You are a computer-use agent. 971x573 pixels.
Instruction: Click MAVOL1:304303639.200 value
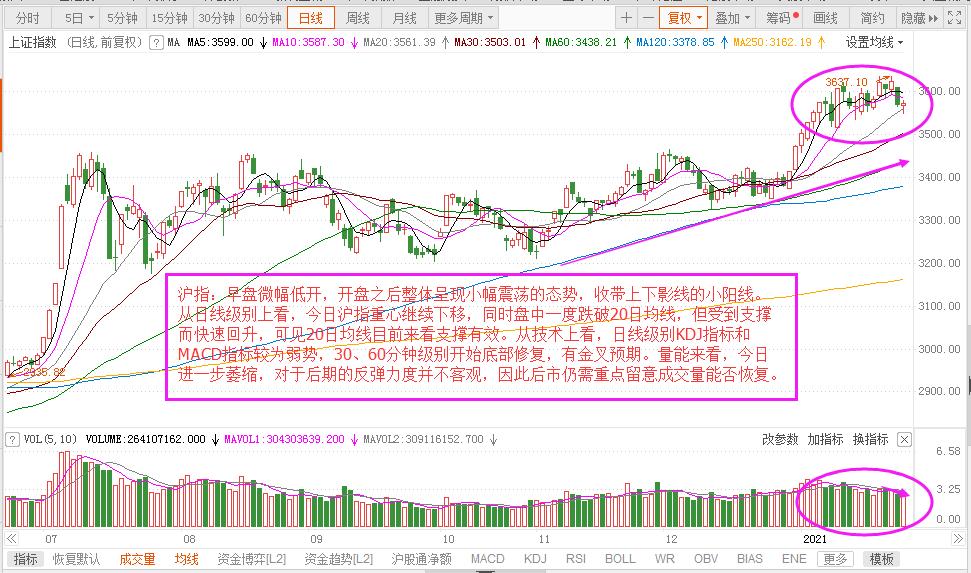point(284,439)
